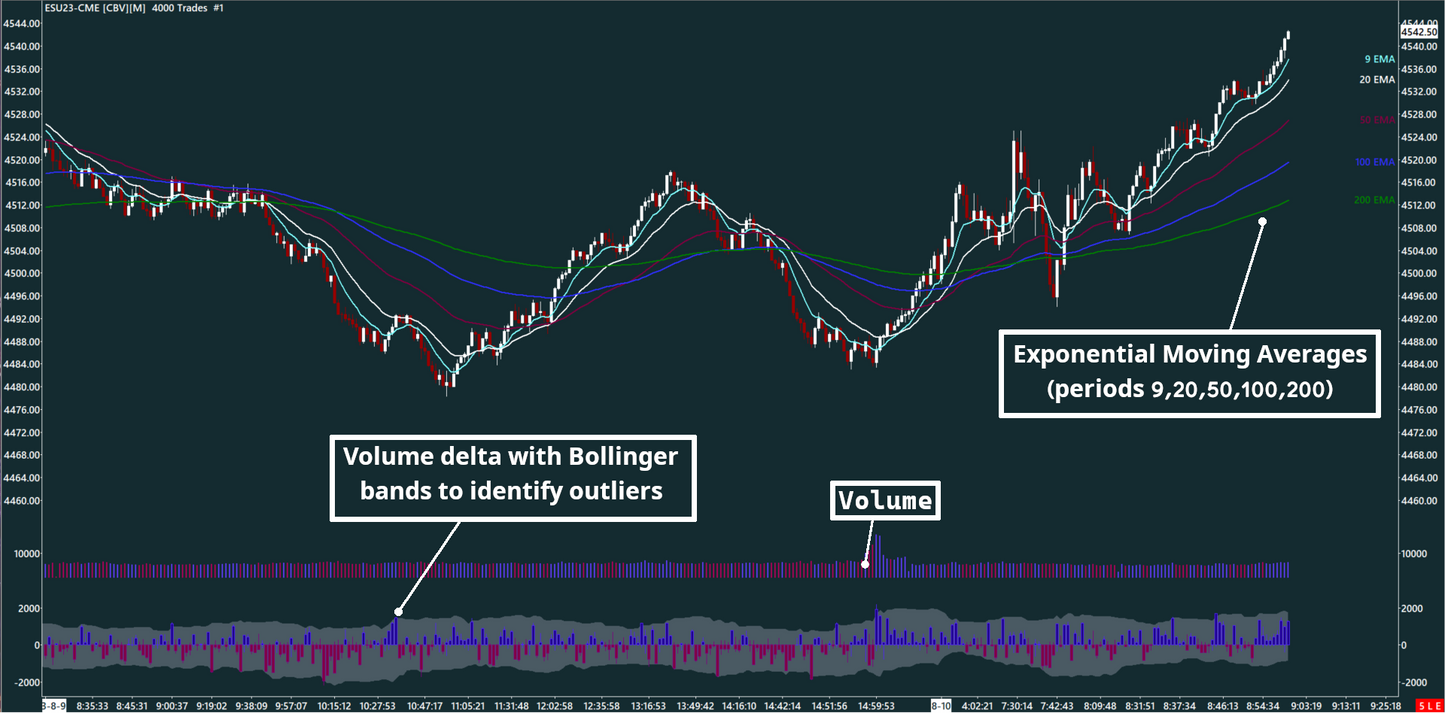Click the Volume annotation label
1445x713 pixels.
[x=884, y=500]
